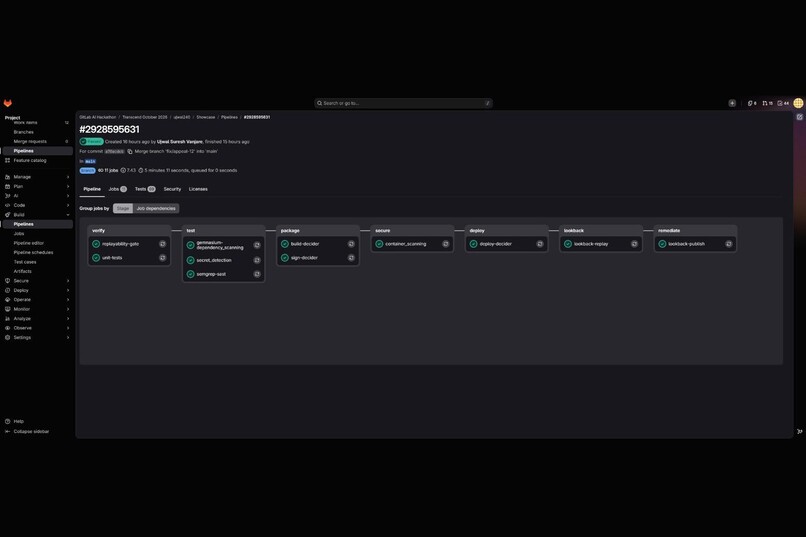Expand the Secure sidebar section
The image size is (806, 537).
click(36, 281)
